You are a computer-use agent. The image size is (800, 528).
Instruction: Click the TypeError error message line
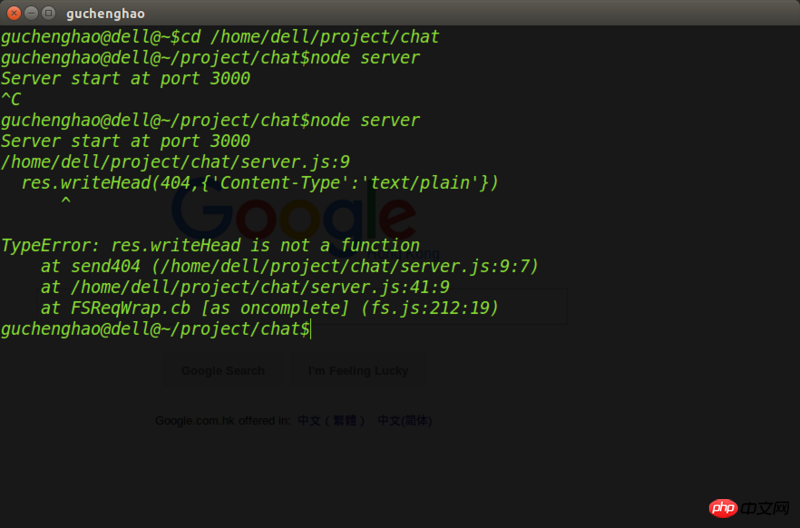pyautogui.click(x=210, y=245)
